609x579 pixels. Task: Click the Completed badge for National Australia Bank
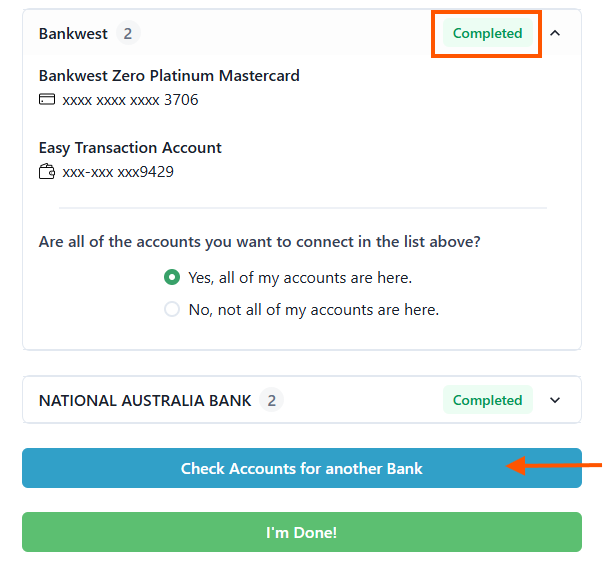487,401
